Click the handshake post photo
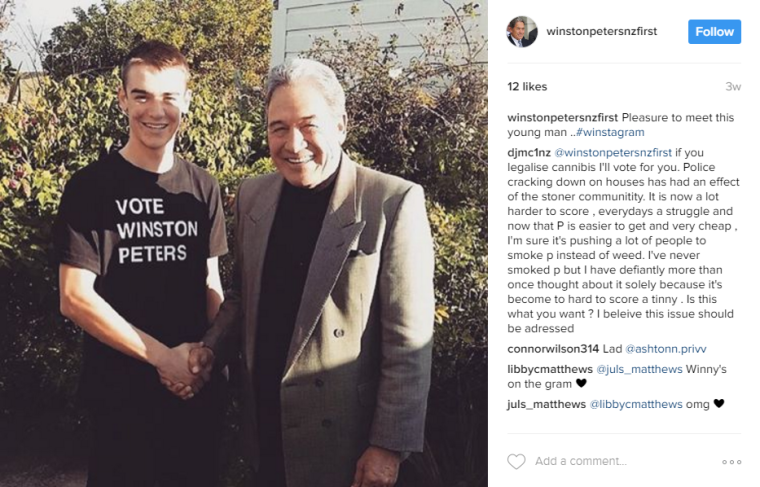760x487 pixels. pos(244,243)
